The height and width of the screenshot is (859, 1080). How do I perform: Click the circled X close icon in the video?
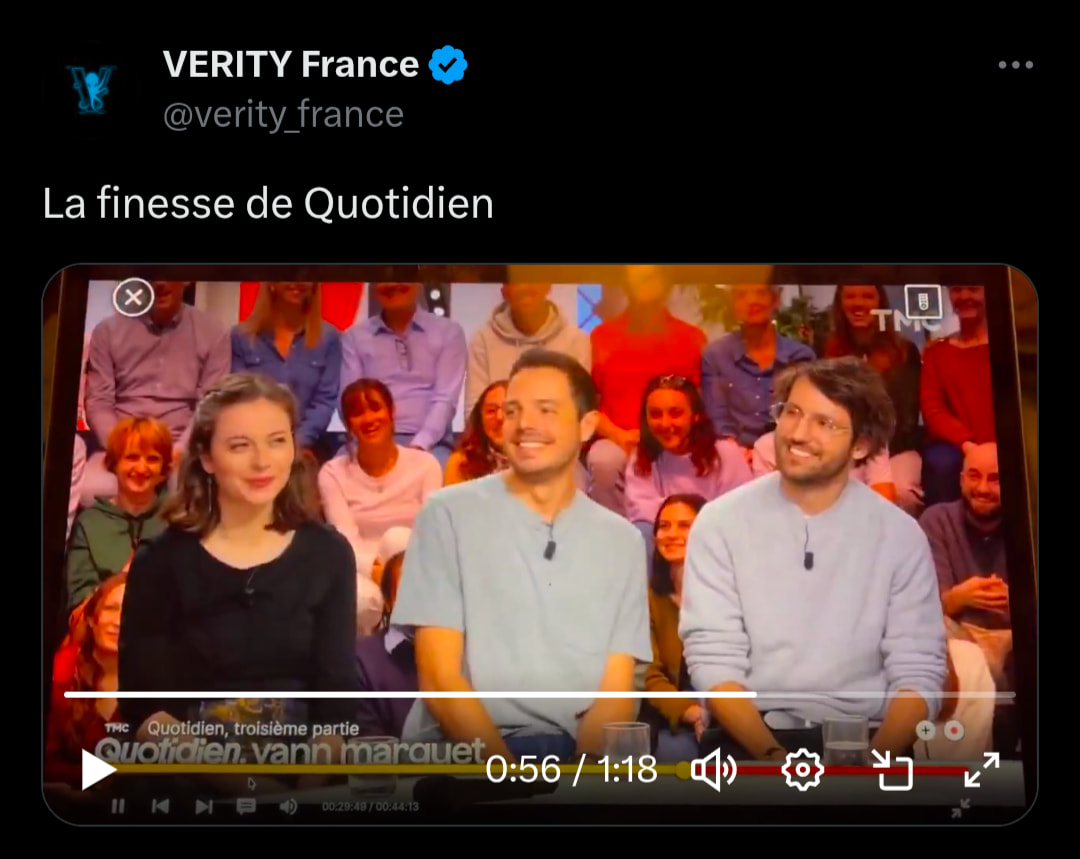coord(133,297)
